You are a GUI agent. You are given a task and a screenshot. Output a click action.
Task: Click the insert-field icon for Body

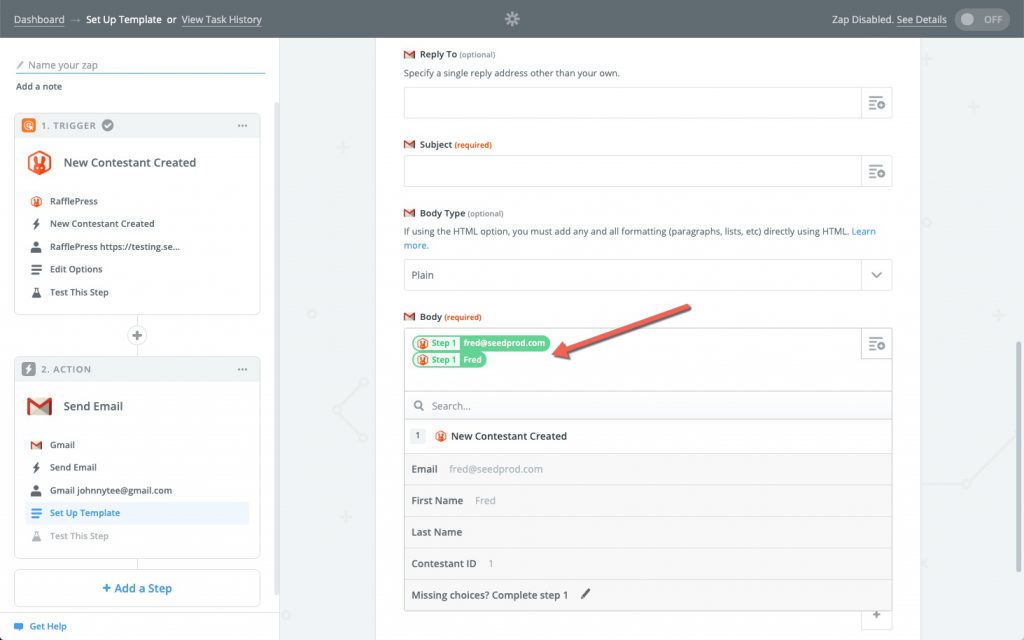876,344
